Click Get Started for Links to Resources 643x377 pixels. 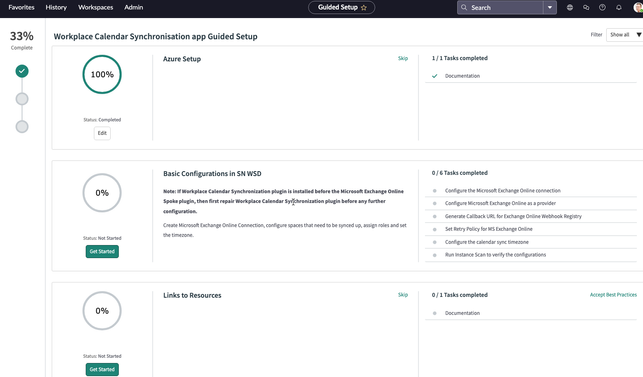coord(102,369)
